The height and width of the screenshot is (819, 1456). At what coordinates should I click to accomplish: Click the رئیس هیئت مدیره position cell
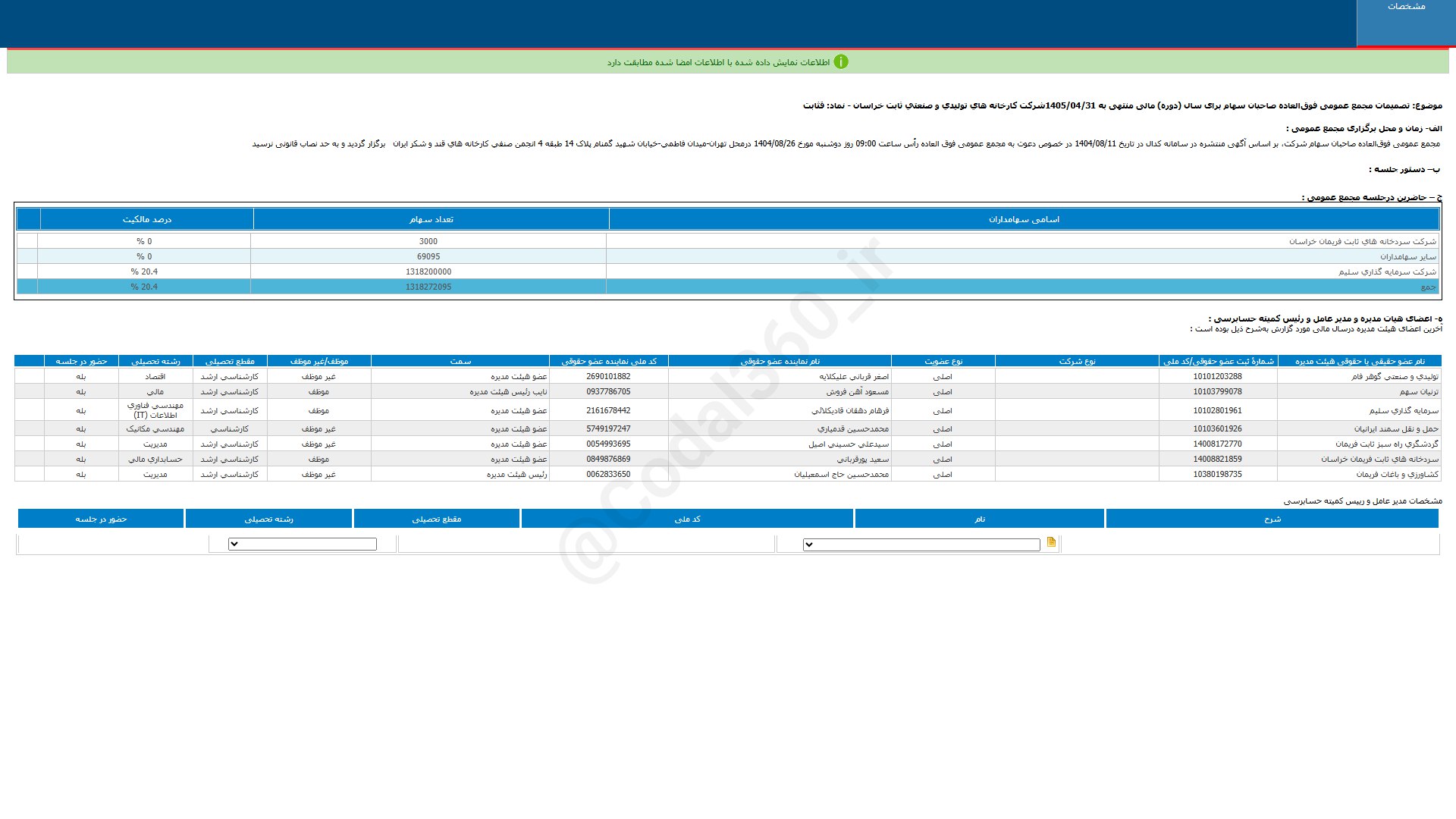pos(516,475)
